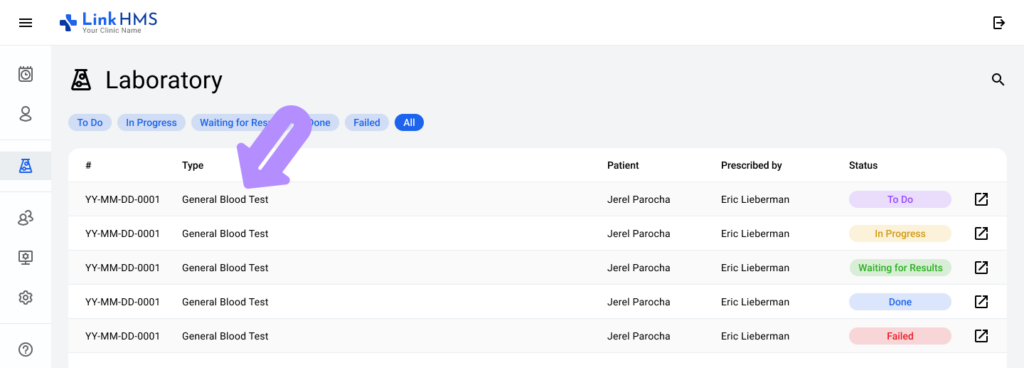1024x368 pixels.
Task: Select the Laboratory flask sidebar icon
Action: pos(25,166)
